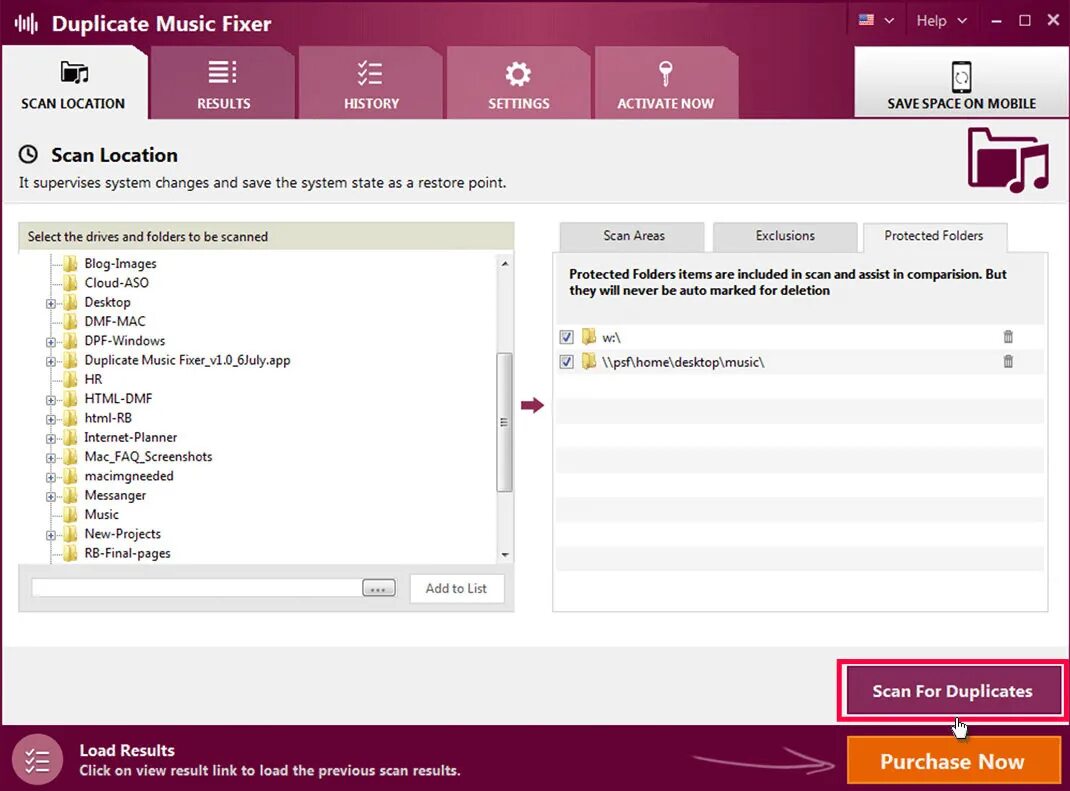Select the Desktop folder label
Screen dimensions: 1070x791
click(107, 302)
